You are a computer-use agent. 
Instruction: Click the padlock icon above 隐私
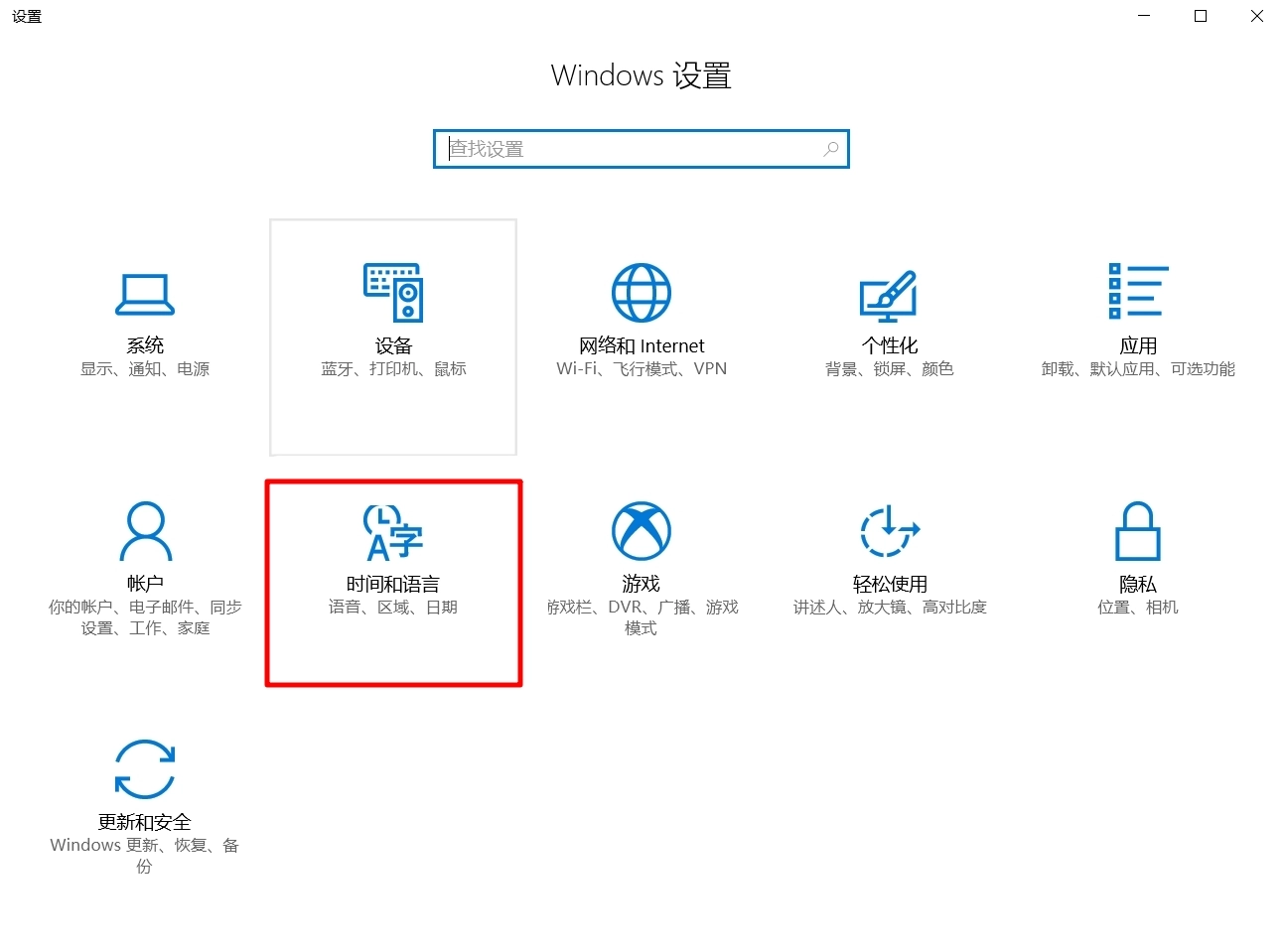pyautogui.click(x=1138, y=529)
